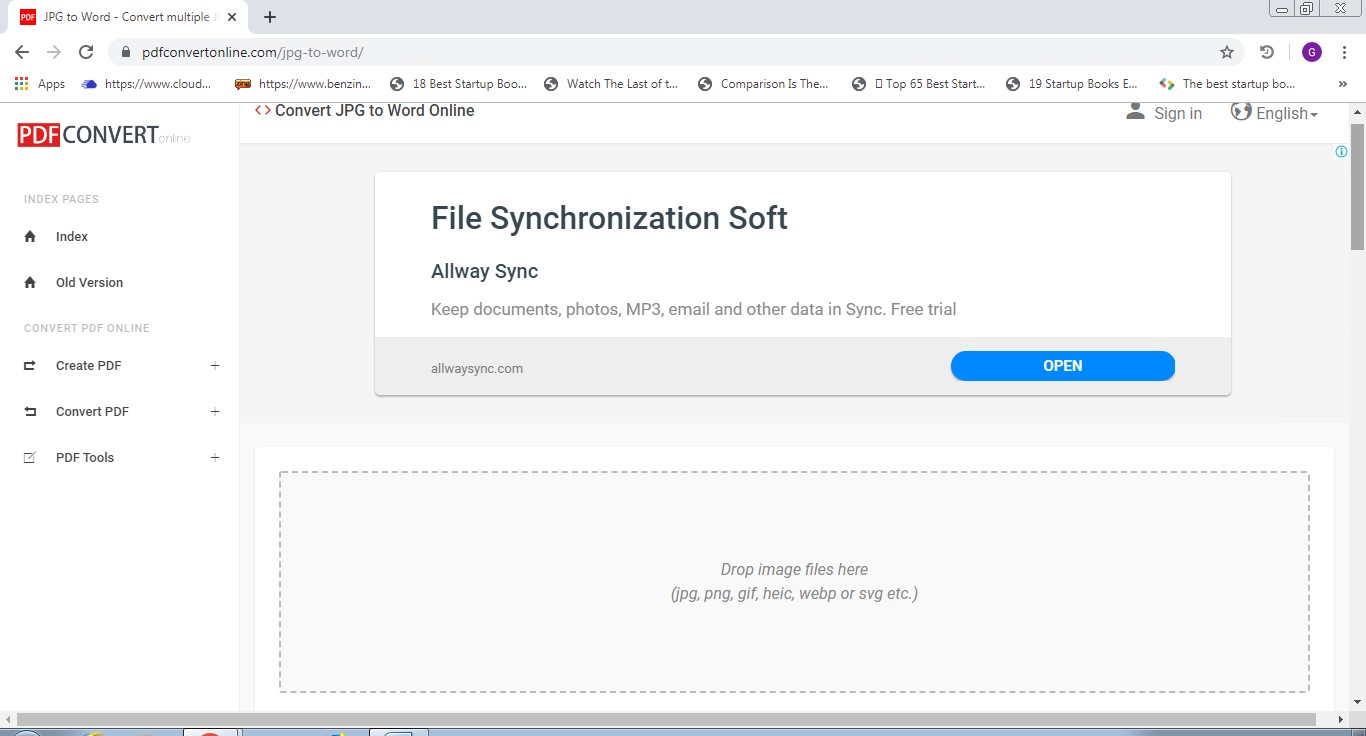This screenshot has width=1366, height=736.
Task: Click the Convert JPG to Word Online heading
Action: tap(374, 110)
